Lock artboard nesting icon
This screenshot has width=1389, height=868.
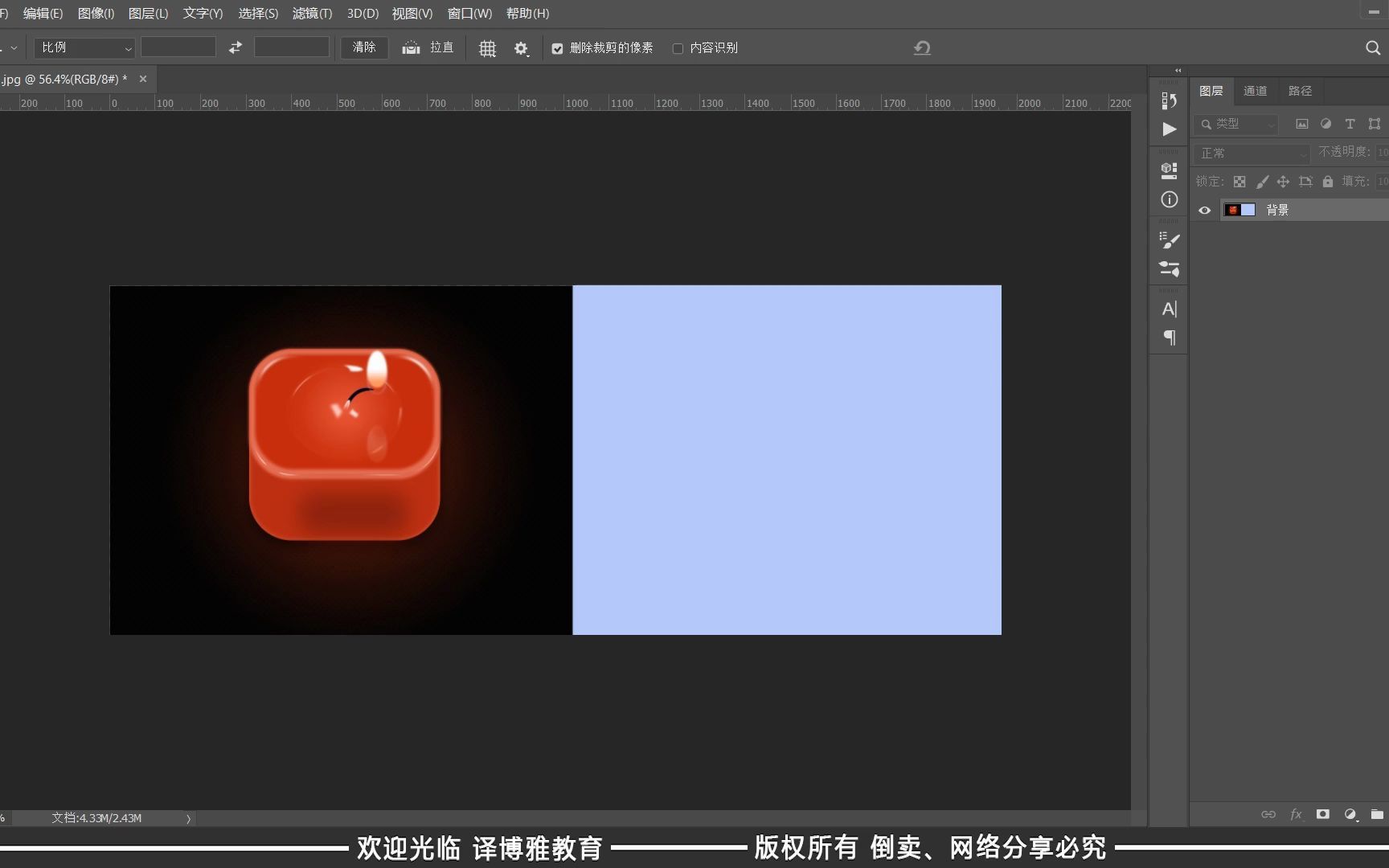pos(1306,182)
